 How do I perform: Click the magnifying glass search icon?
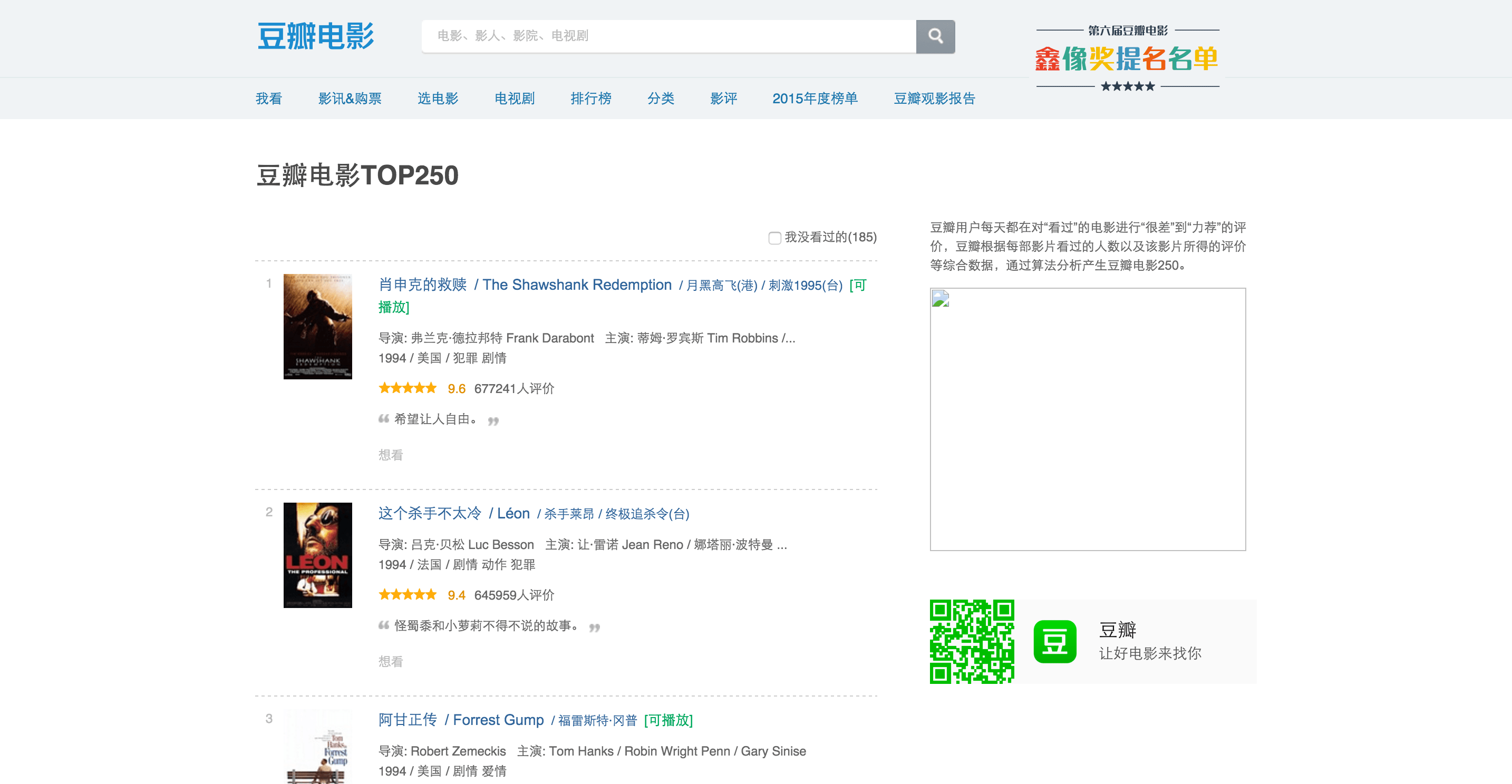[935, 36]
